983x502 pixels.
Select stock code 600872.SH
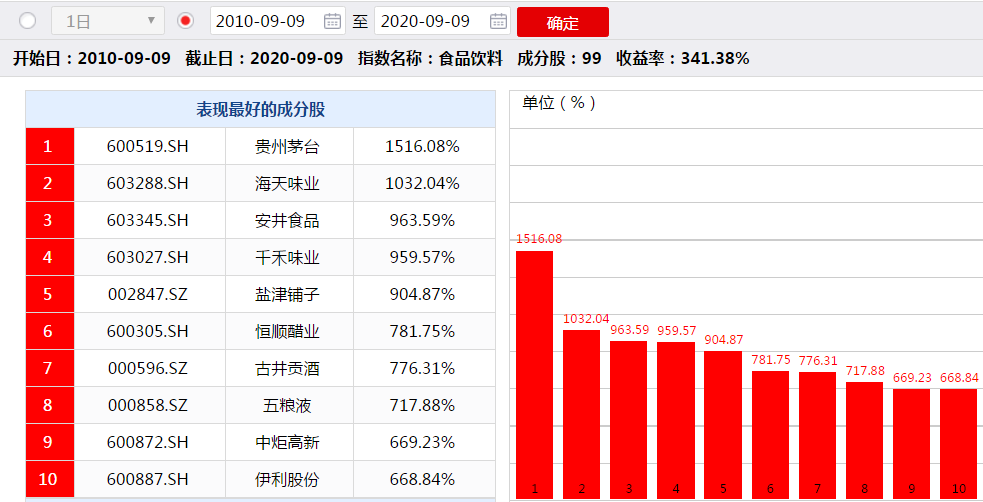(147, 442)
